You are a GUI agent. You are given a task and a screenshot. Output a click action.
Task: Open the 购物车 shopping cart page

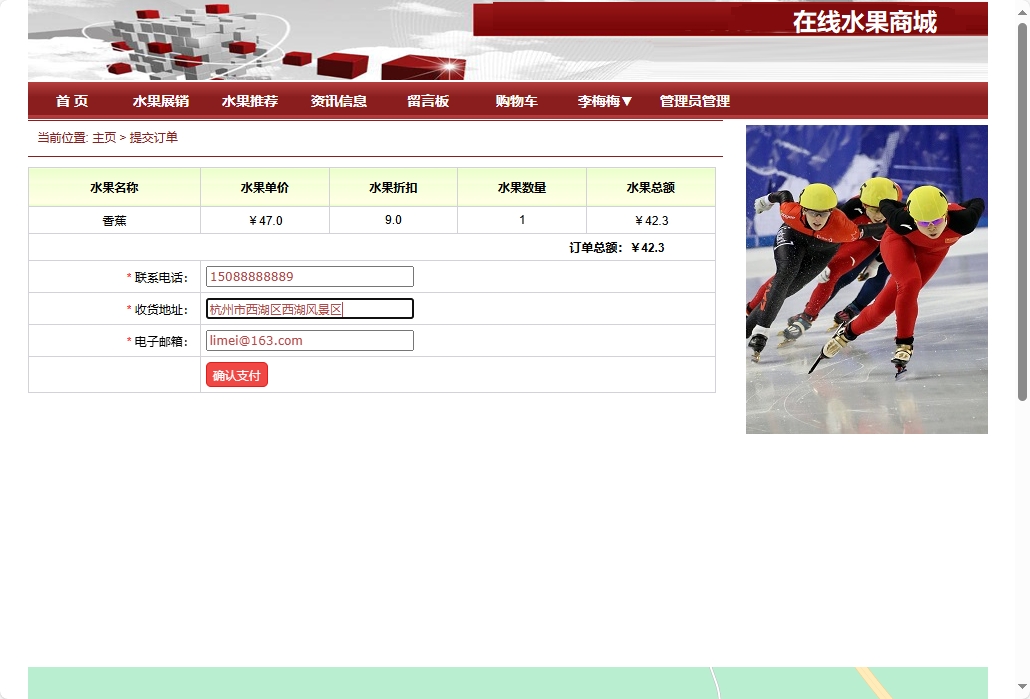pyautogui.click(x=514, y=101)
